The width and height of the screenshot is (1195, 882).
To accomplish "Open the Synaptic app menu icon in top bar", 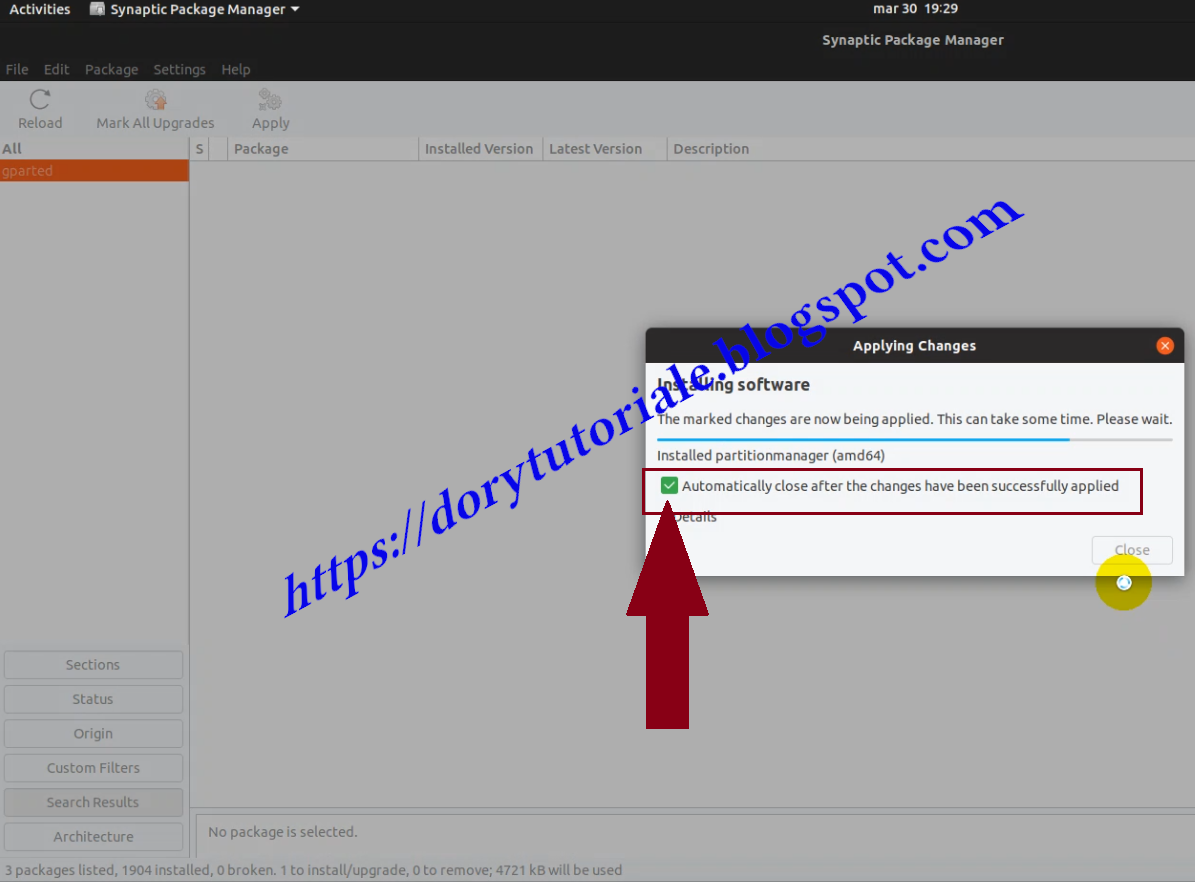I will (x=97, y=9).
